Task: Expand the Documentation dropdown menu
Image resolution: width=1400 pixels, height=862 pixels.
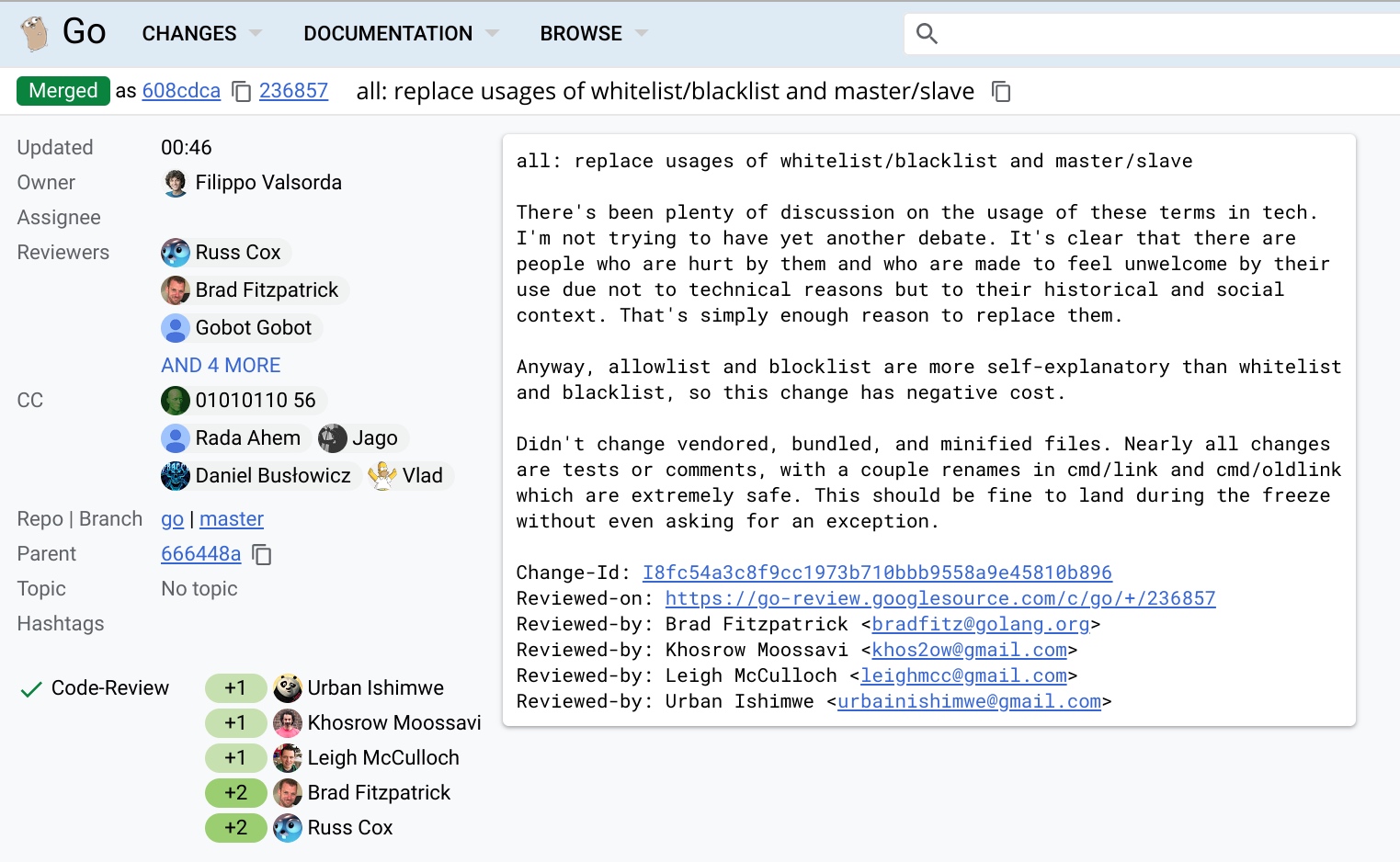Action: pos(401,34)
